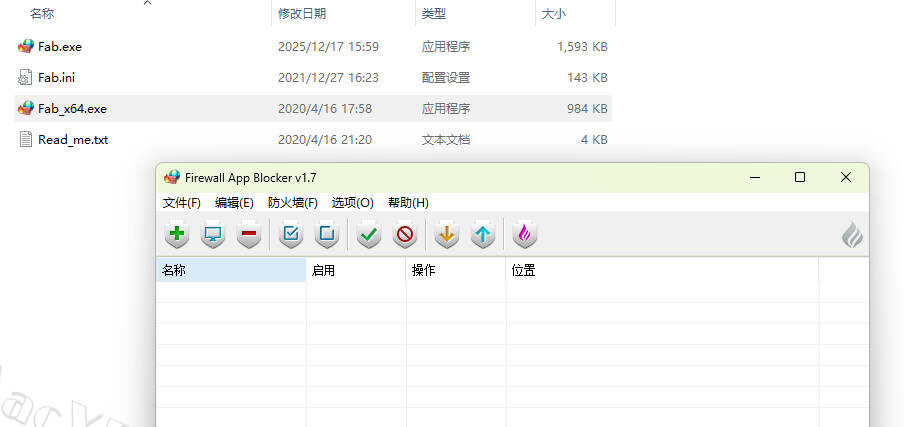This screenshot has height=427, width=905.
Task: Open the 选项(O) menu
Action: click(352, 202)
